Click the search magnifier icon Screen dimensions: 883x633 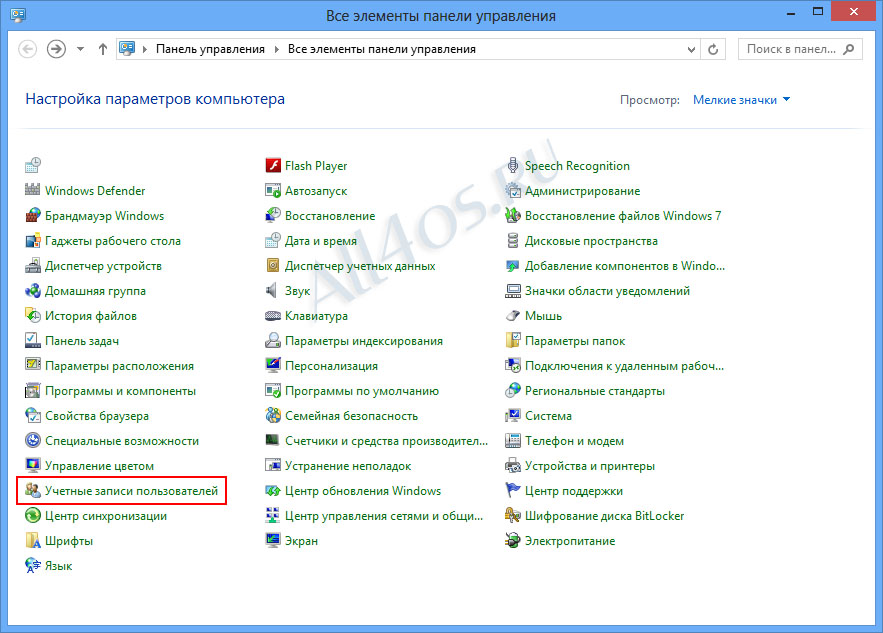[849, 50]
